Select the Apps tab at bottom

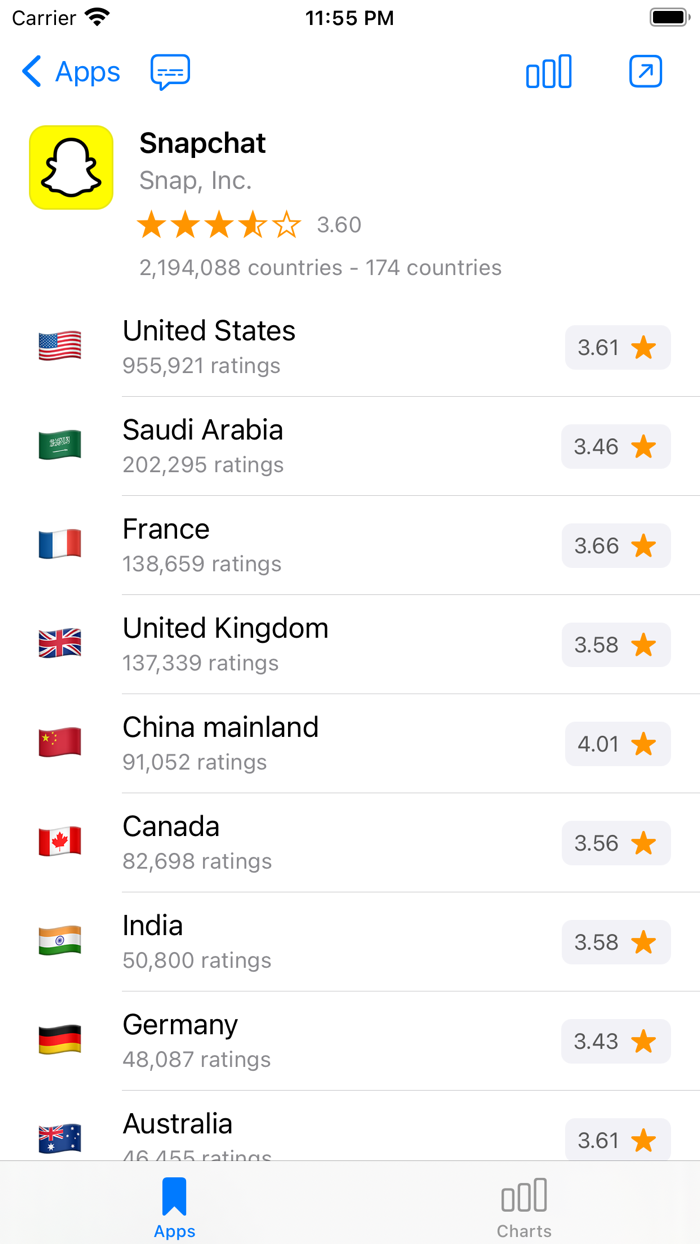click(x=175, y=1205)
